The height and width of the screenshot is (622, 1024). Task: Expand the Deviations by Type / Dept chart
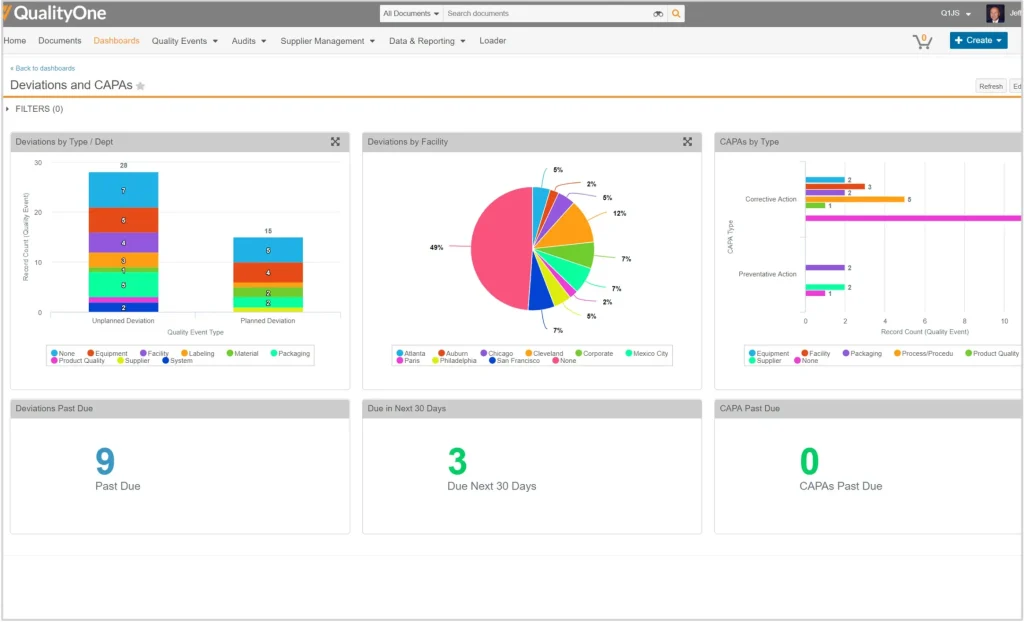click(335, 142)
